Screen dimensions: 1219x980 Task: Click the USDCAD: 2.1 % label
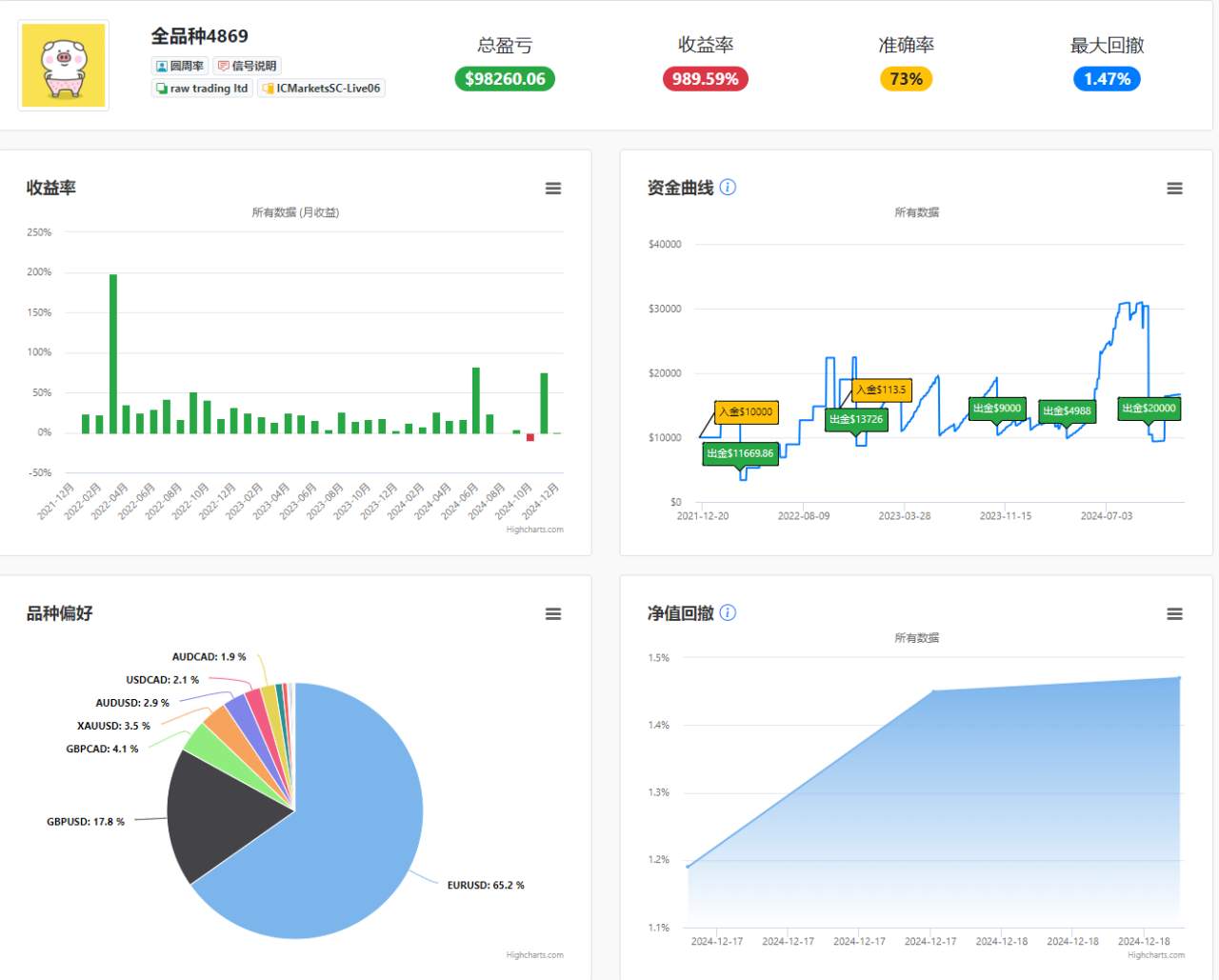click(x=163, y=681)
